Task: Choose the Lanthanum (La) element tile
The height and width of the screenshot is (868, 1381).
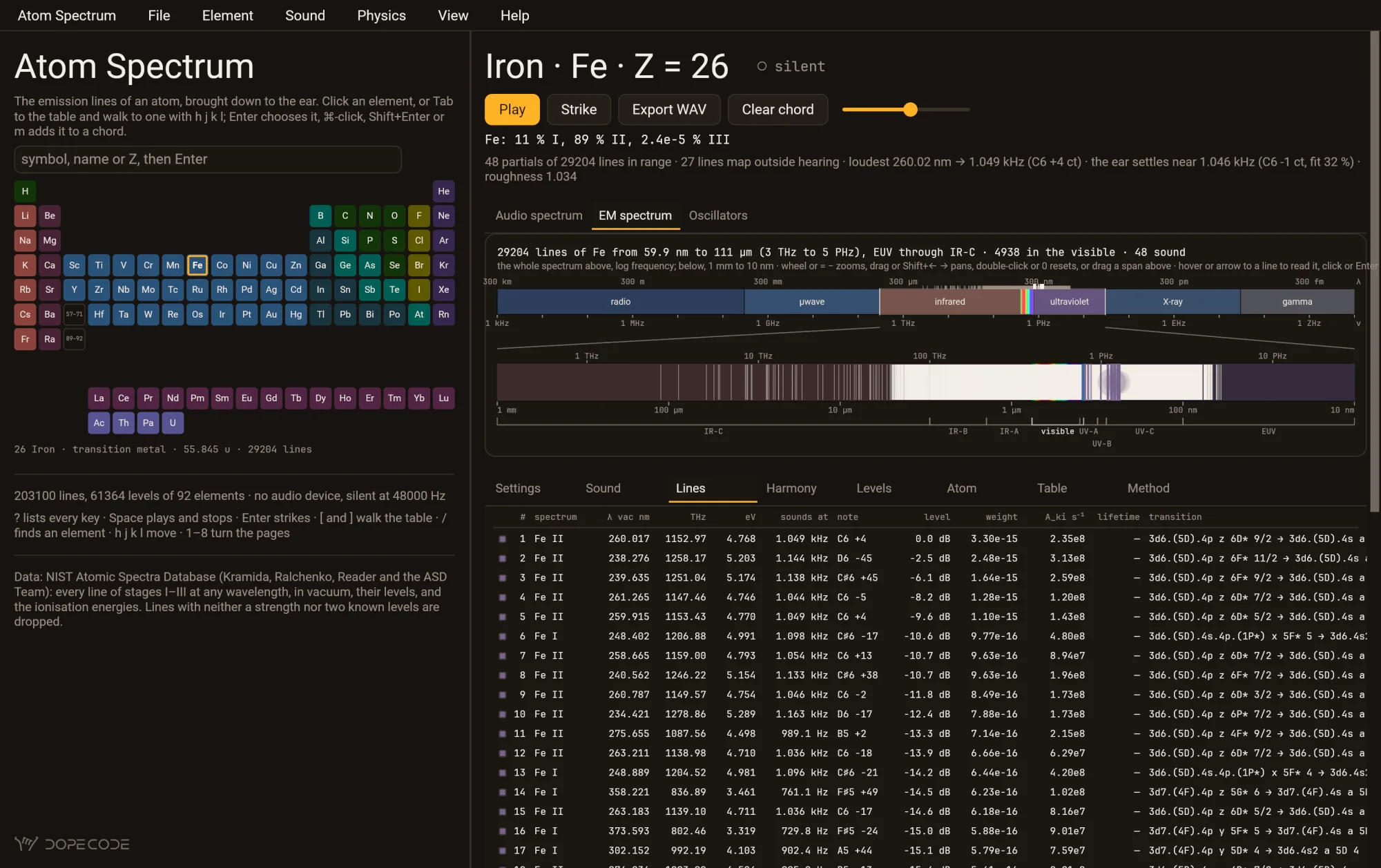Action: pyautogui.click(x=99, y=398)
